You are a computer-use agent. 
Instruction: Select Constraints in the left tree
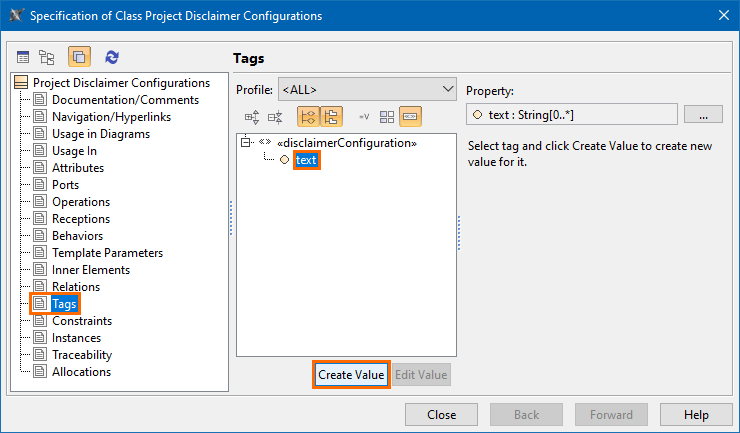[x=82, y=321]
